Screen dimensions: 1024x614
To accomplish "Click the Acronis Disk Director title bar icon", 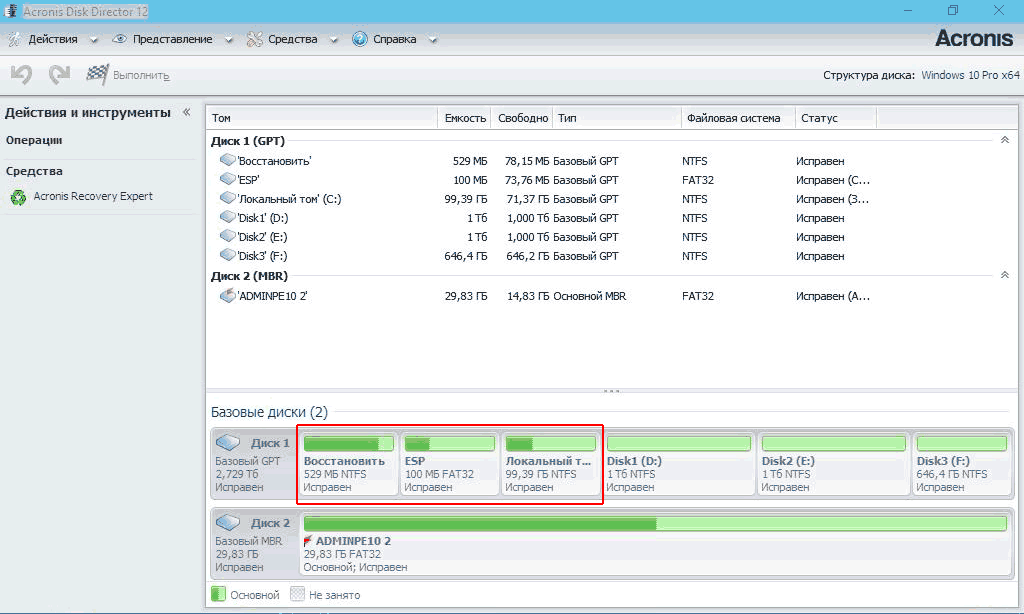I will 10,11.
